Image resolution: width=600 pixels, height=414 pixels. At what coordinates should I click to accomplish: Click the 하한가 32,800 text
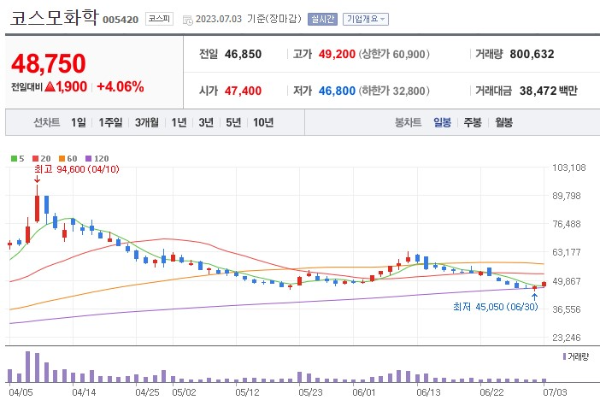pyautogui.click(x=394, y=91)
